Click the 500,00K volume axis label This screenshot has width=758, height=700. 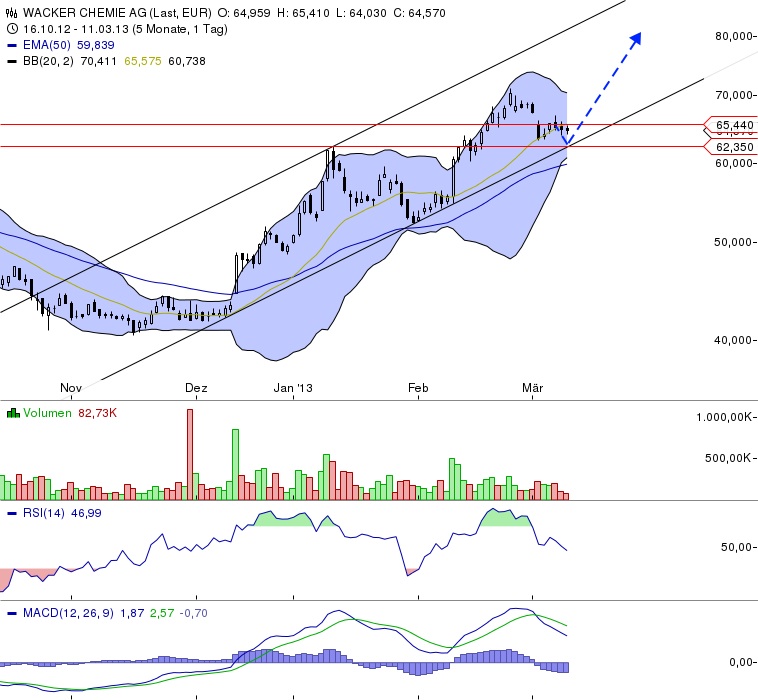pyautogui.click(x=729, y=458)
